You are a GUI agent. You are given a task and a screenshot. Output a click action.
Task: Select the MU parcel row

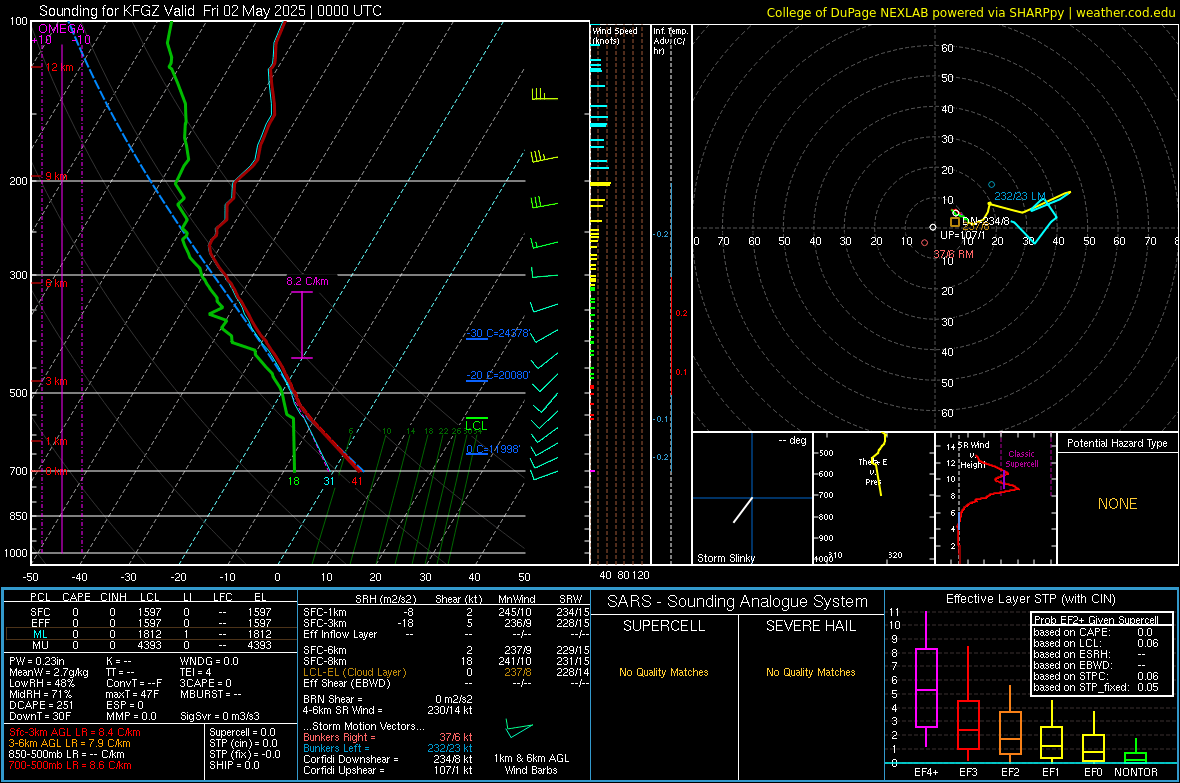[x=151, y=645]
